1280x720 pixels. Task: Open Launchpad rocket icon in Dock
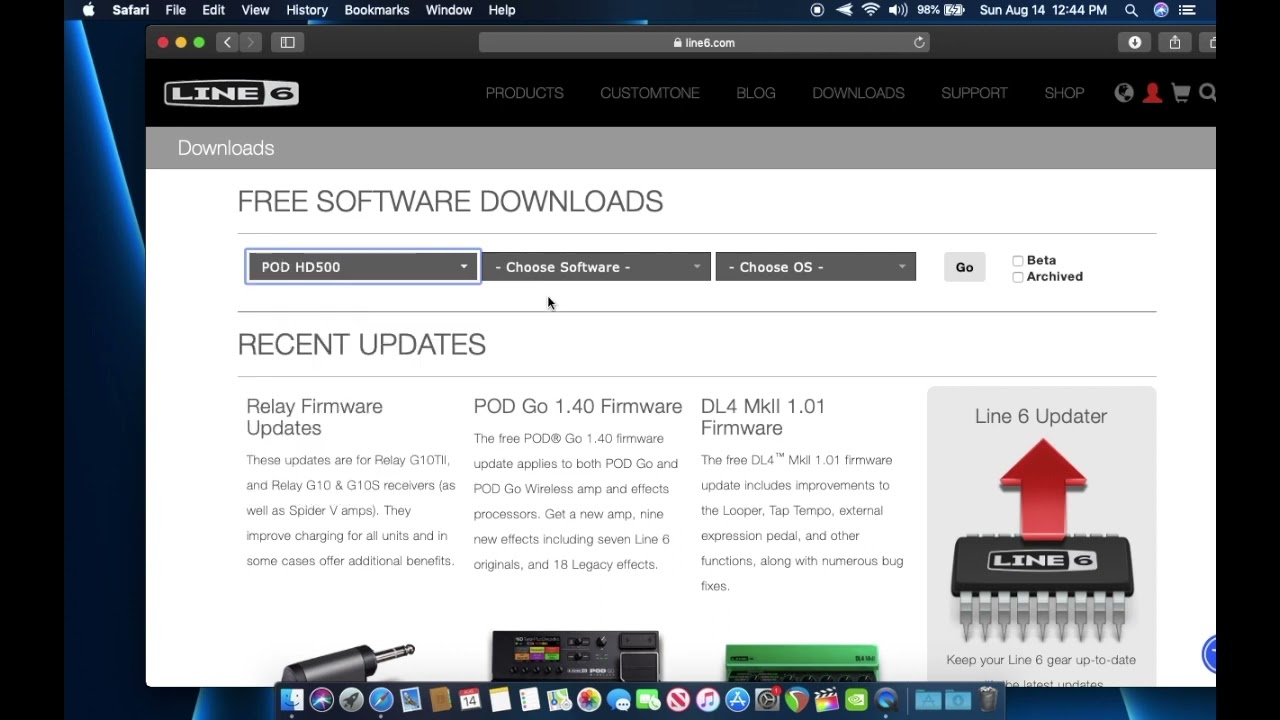pos(351,699)
